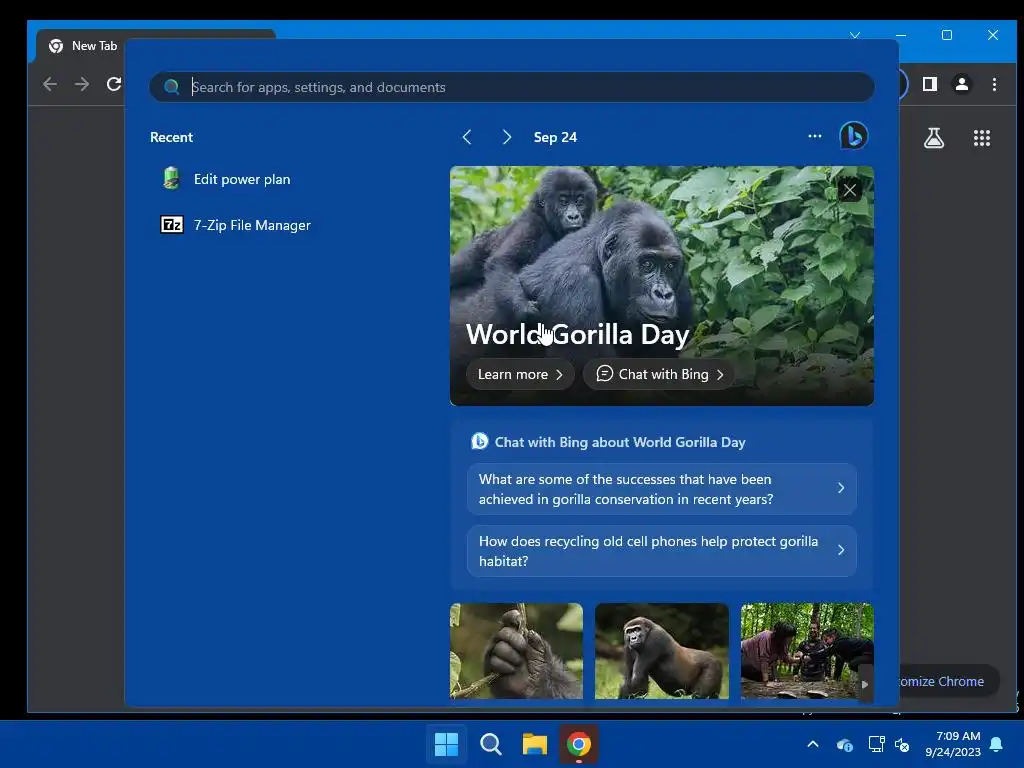
Task: Open File Explorer from taskbar
Action: (x=534, y=744)
